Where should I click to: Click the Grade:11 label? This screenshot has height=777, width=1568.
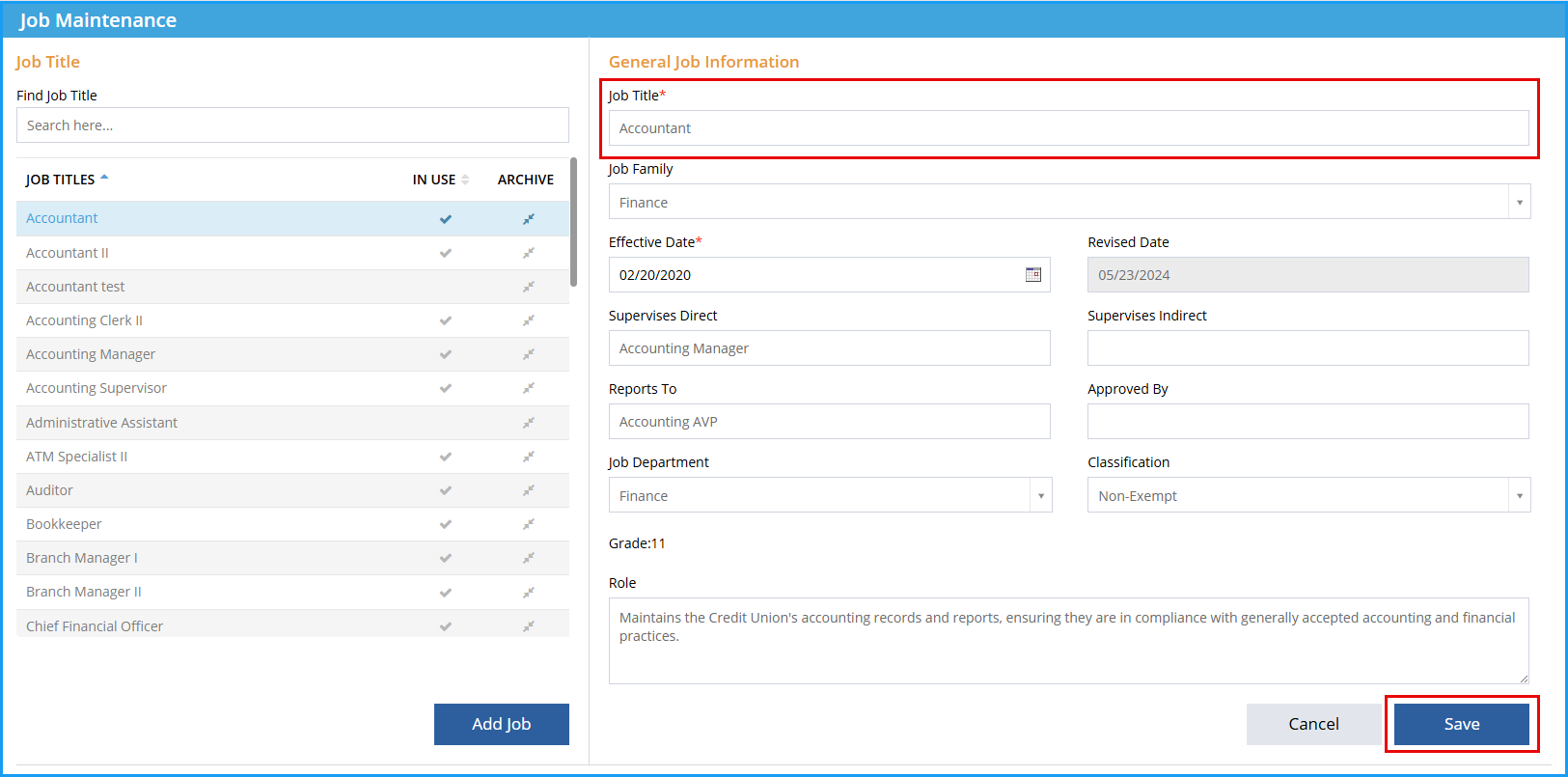click(637, 543)
